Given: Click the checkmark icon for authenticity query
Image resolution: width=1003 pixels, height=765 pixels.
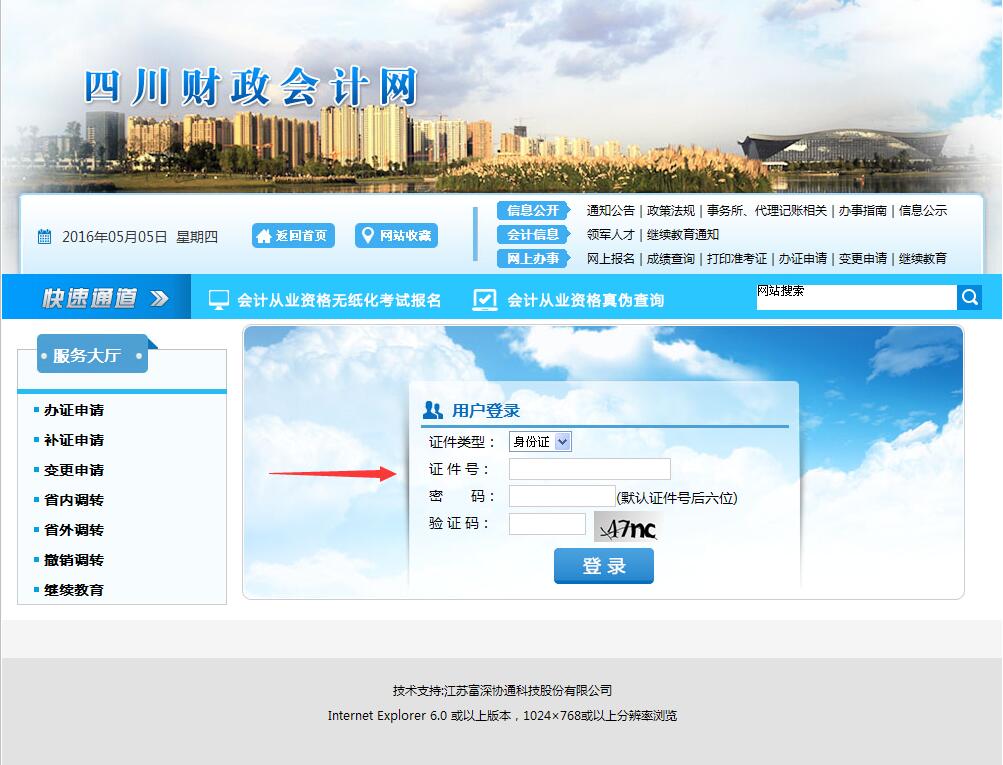Looking at the screenshot, I should click(x=484, y=299).
